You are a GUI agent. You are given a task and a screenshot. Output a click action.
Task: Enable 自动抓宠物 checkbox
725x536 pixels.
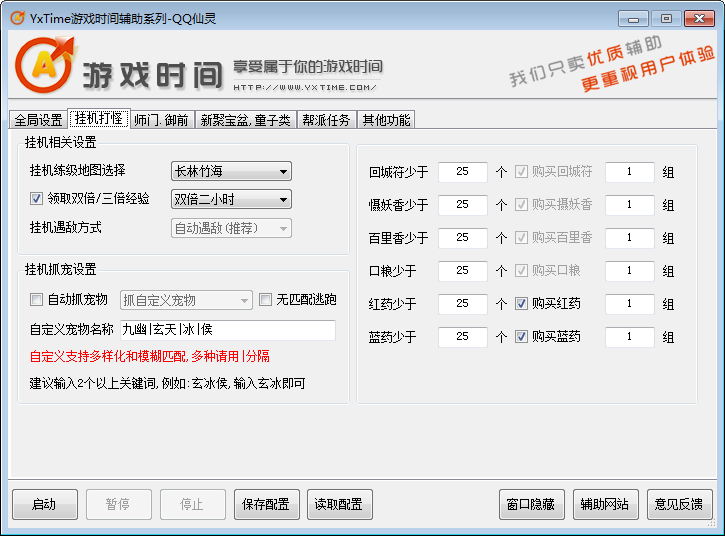point(37,300)
